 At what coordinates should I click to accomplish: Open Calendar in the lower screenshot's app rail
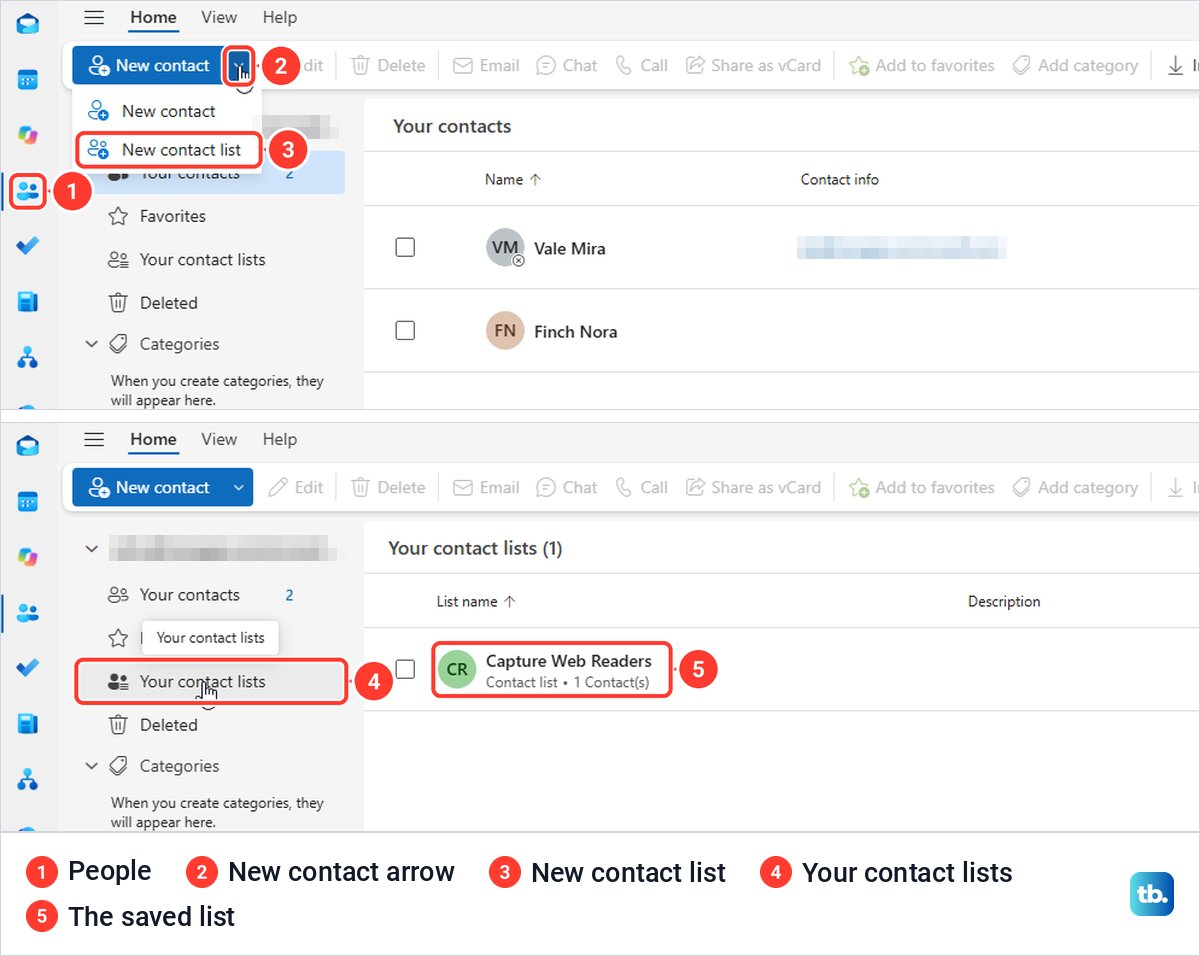click(28, 502)
